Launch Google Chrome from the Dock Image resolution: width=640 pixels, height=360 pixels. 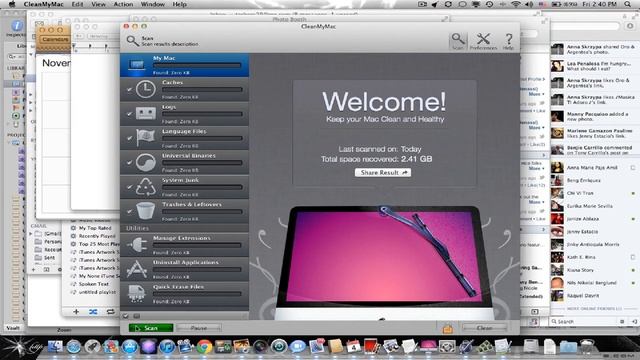204,347
